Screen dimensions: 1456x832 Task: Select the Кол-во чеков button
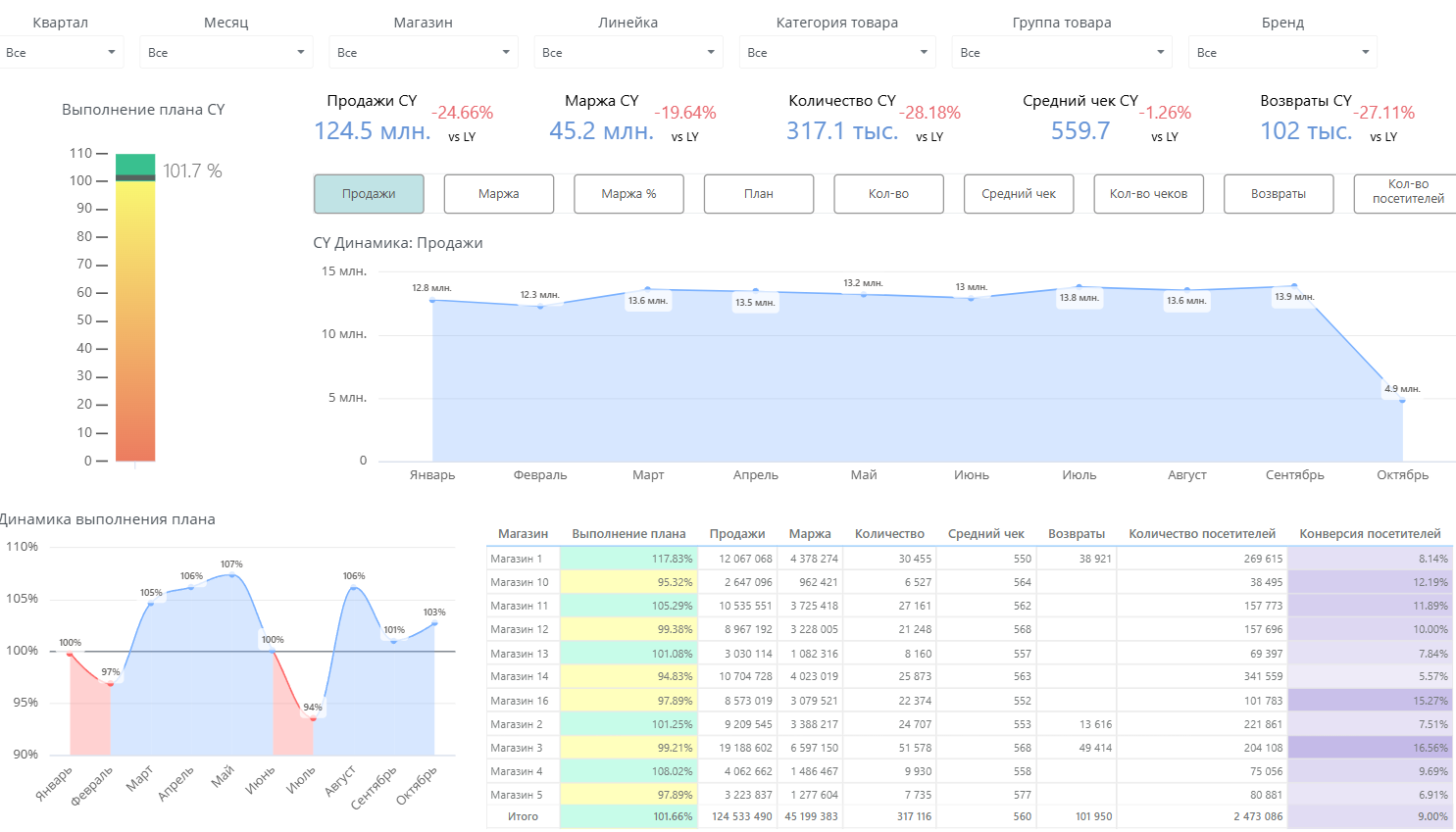[x=1149, y=194]
